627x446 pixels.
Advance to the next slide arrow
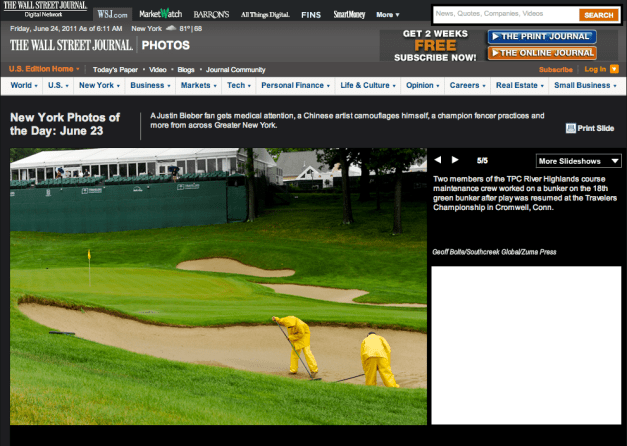tap(455, 160)
